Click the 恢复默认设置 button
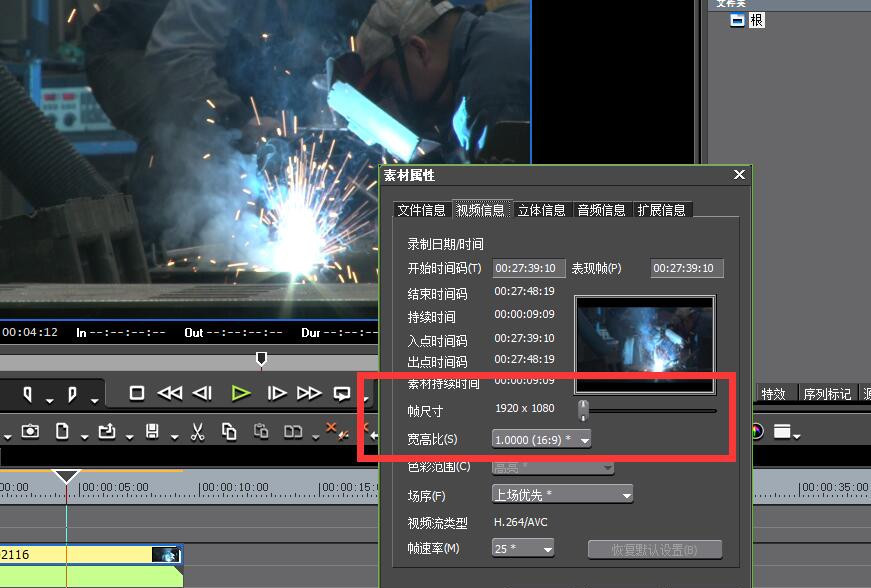Image resolution: width=871 pixels, height=588 pixels. click(658, 548)
